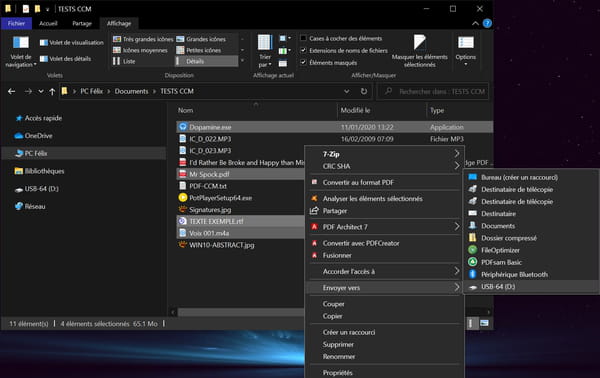Send to Périphérique Bluetooth
The image size is (600, 378).
[x=531, y=274]
